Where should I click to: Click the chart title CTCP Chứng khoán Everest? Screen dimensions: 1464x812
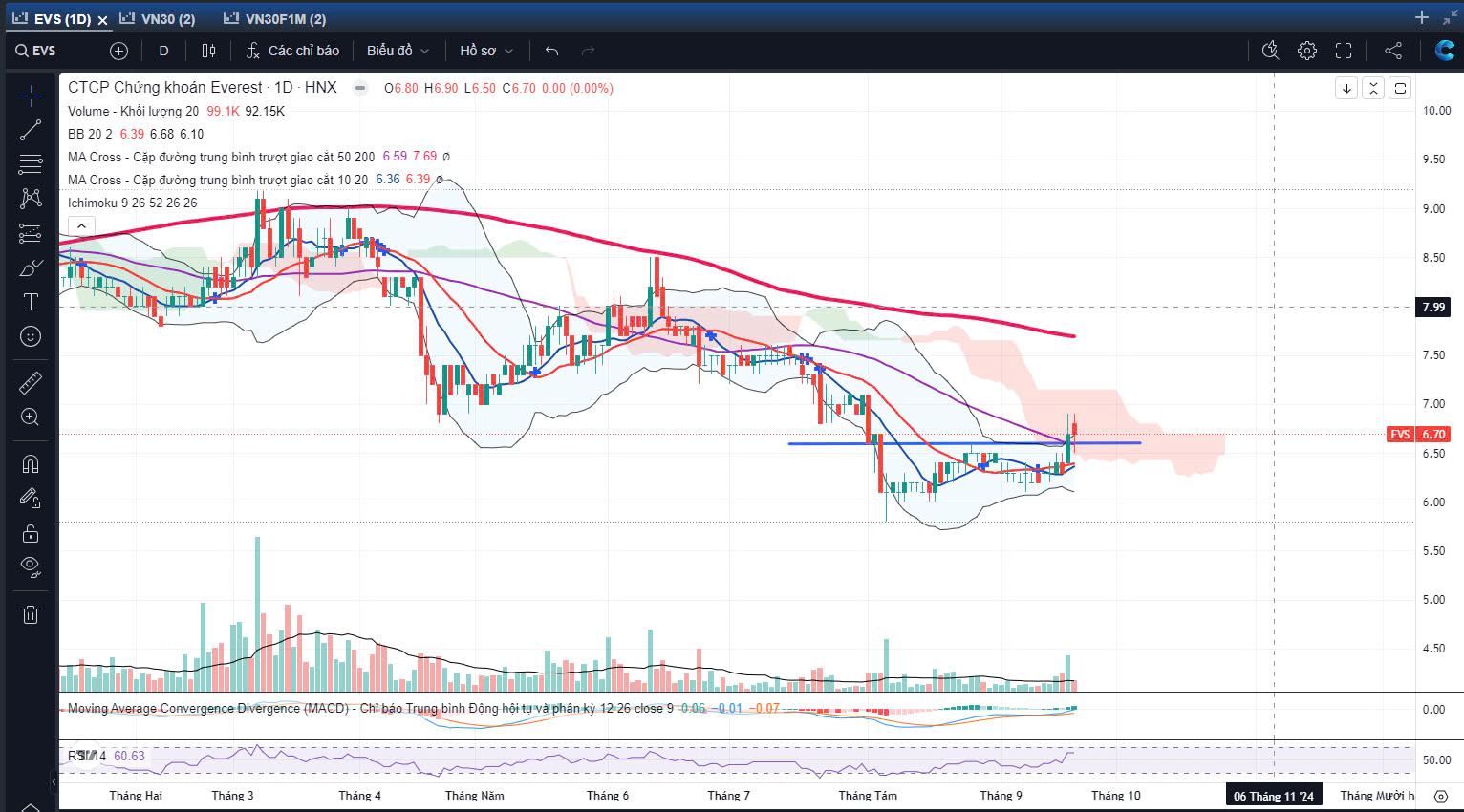pos(165,87)
